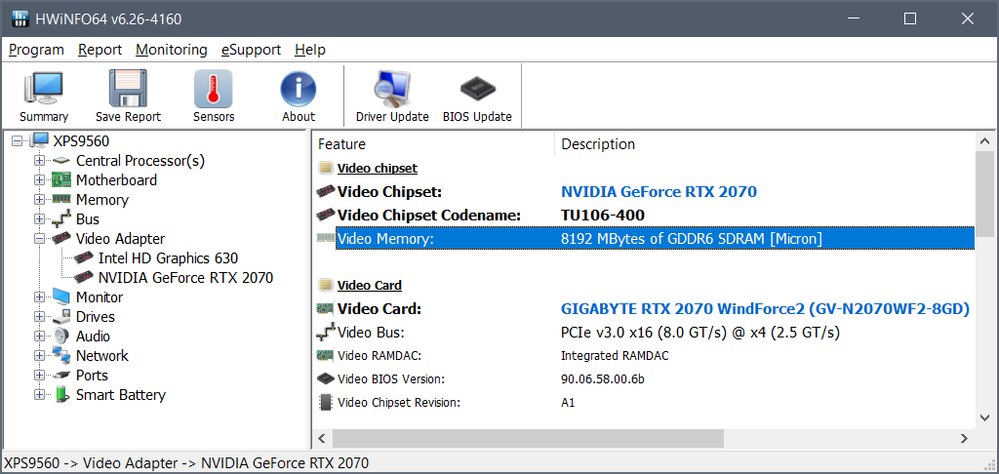Click the Feature column header
This screenshot has height=474, width=999.
pyautogui.click(x=434, y=144)
